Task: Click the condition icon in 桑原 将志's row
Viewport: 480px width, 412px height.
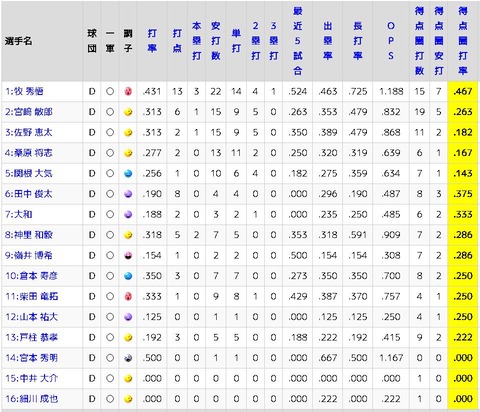Action: (x=128, y=153)
